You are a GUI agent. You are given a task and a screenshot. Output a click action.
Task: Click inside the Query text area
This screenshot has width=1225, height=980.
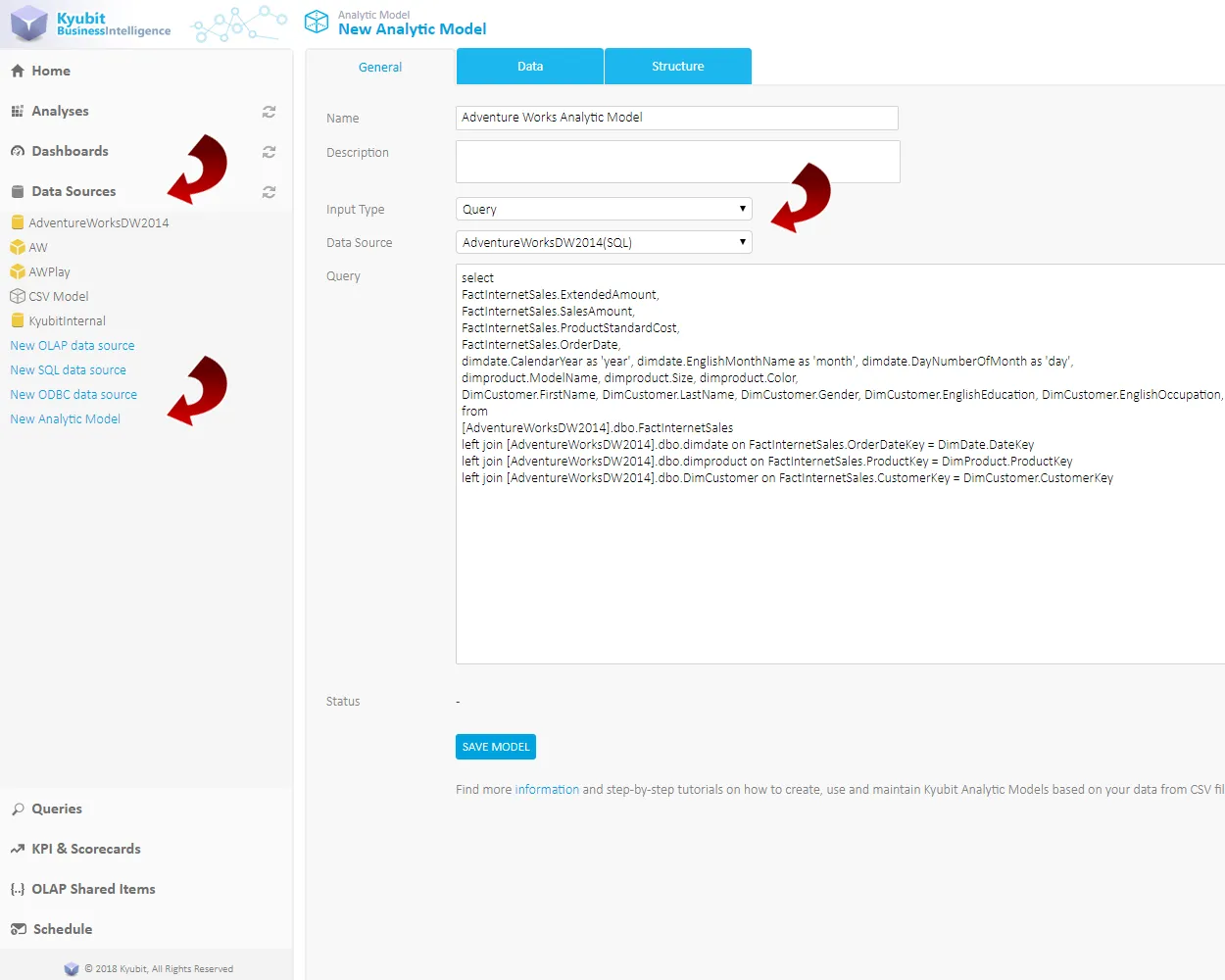click(x=841, y=464)
